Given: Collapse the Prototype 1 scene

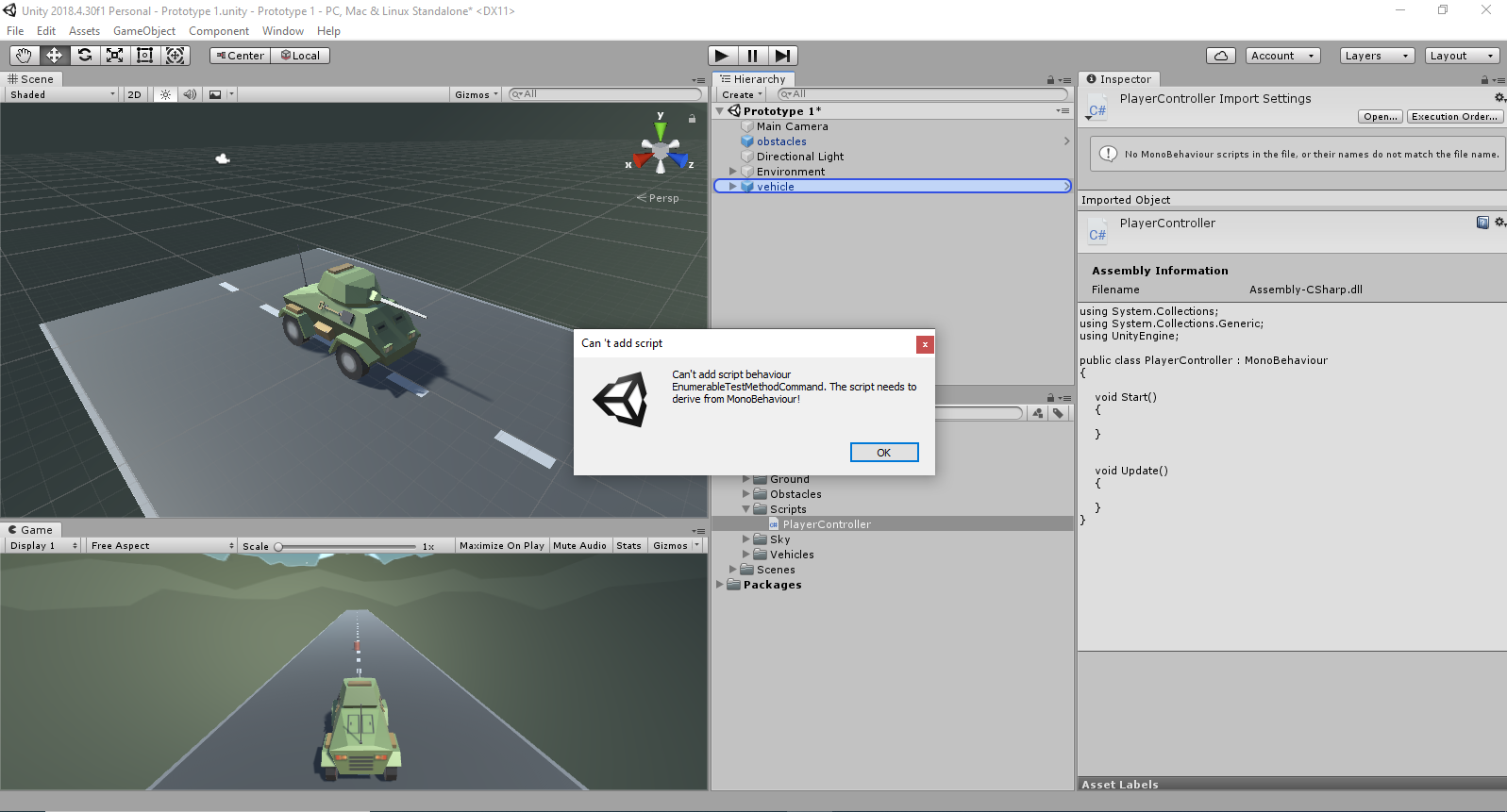Looking at the screenshot, I should 720,111.
